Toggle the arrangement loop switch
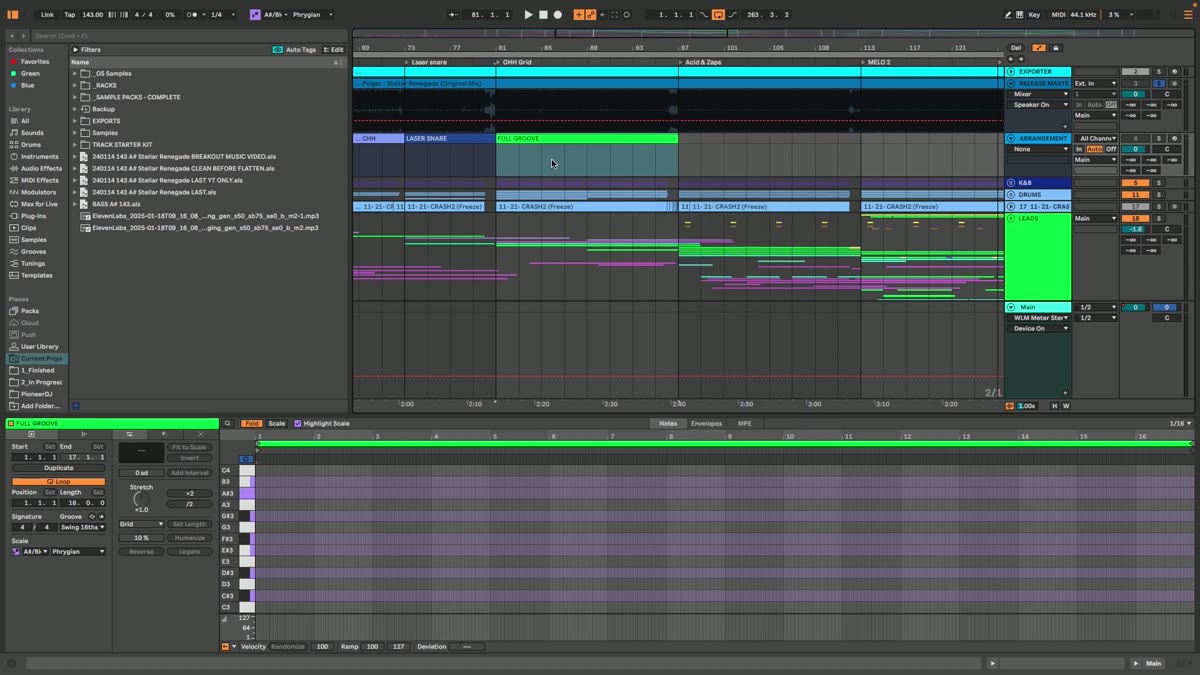The width and height of the screenshot is (1200, 675). (x=718, y=15)
